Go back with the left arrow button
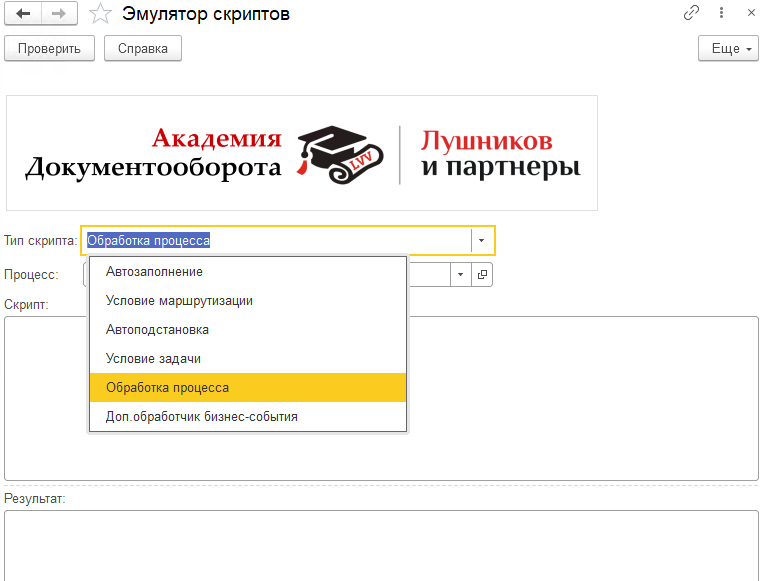 tap(23, 13)
